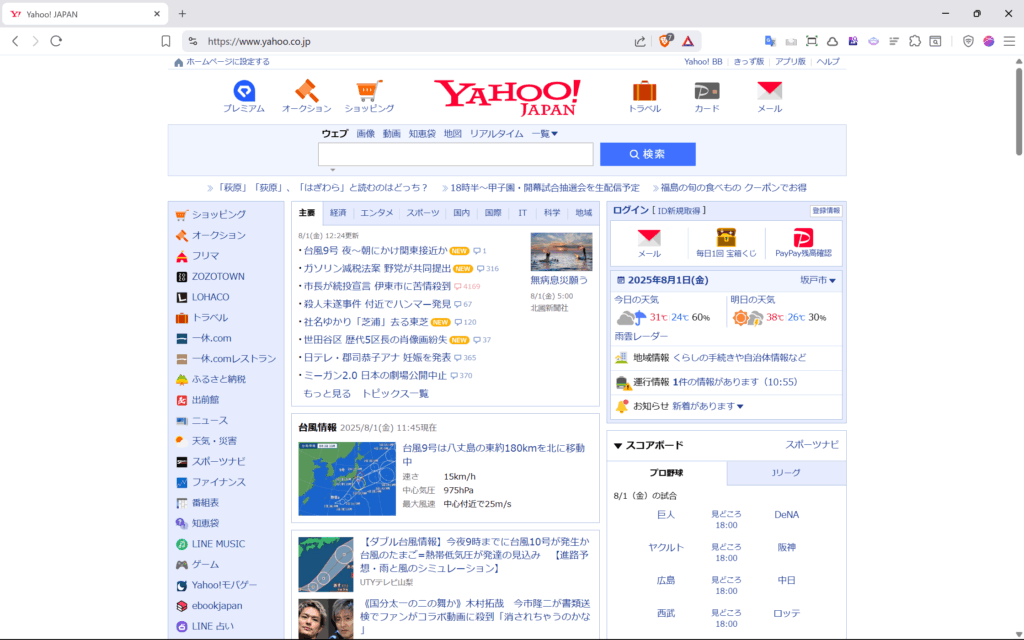1024x640 pixels.
Task: Open LINE MUSIC in the left sidebar
Action: tap(218, 543)
